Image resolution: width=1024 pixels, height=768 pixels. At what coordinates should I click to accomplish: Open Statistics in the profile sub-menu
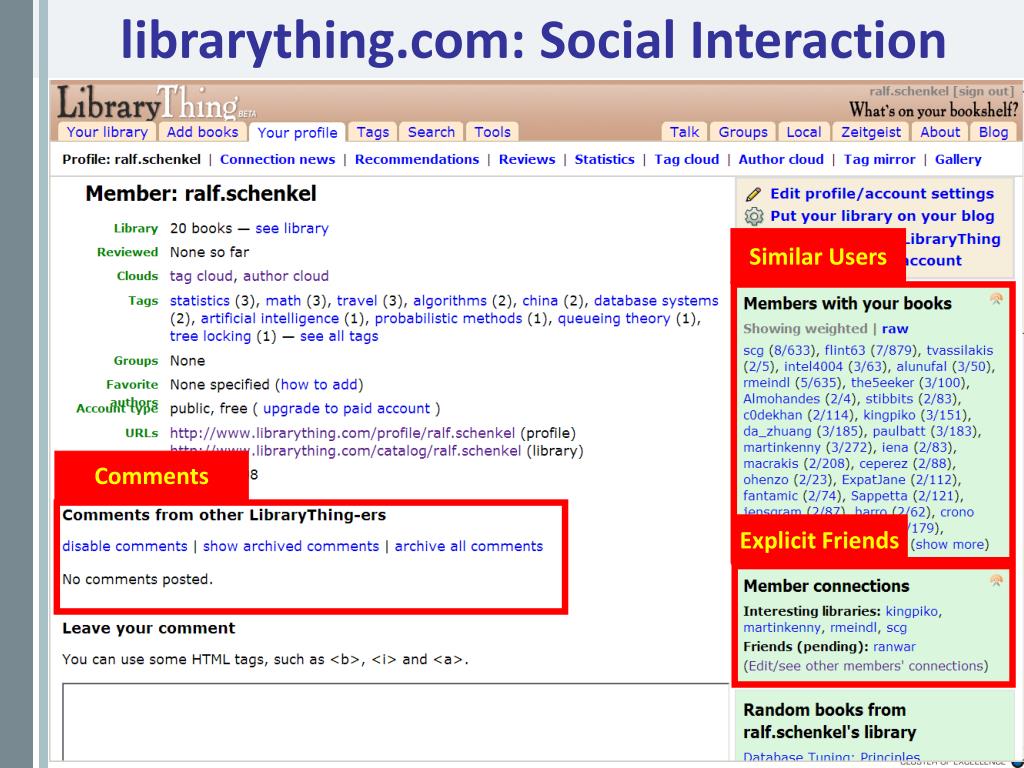point(605,159)
